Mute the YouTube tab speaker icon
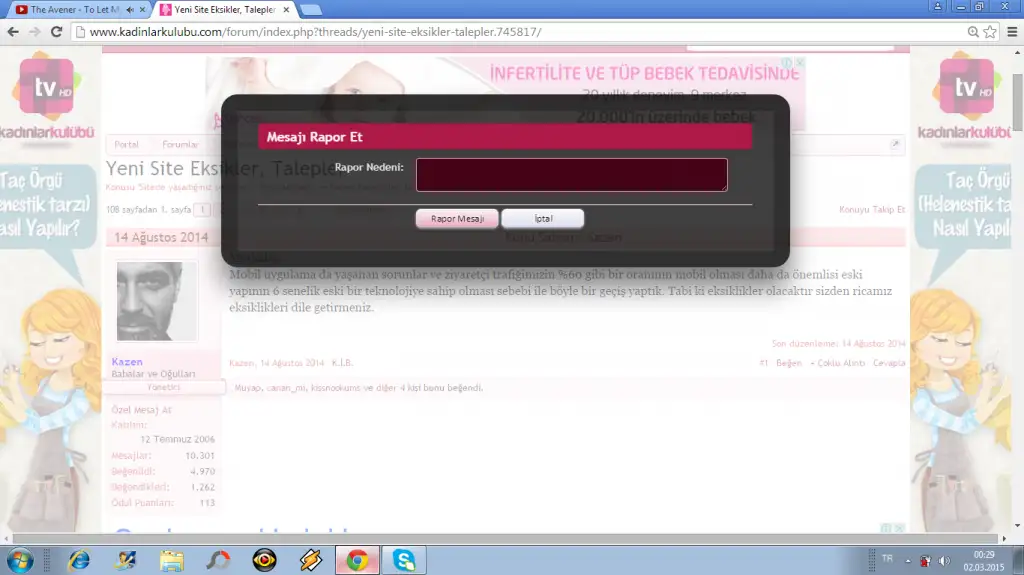 (x=130, y=10)
